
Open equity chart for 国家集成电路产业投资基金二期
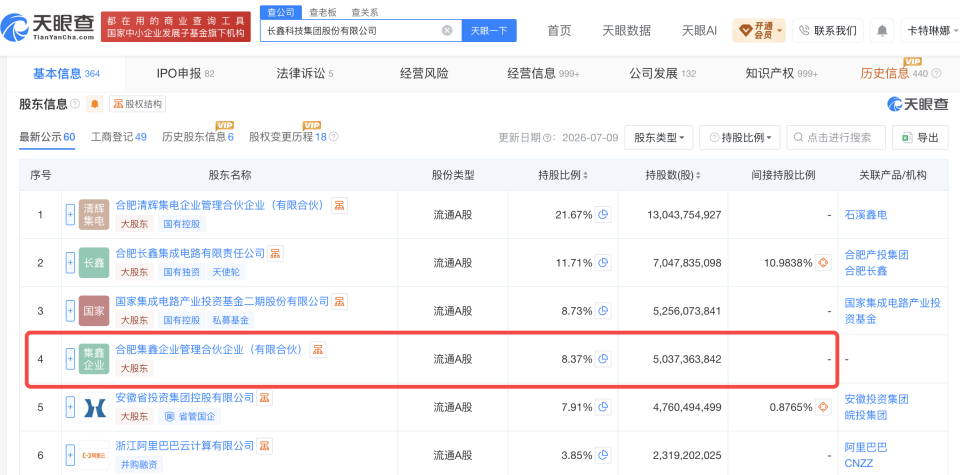[x=340, y=301]
